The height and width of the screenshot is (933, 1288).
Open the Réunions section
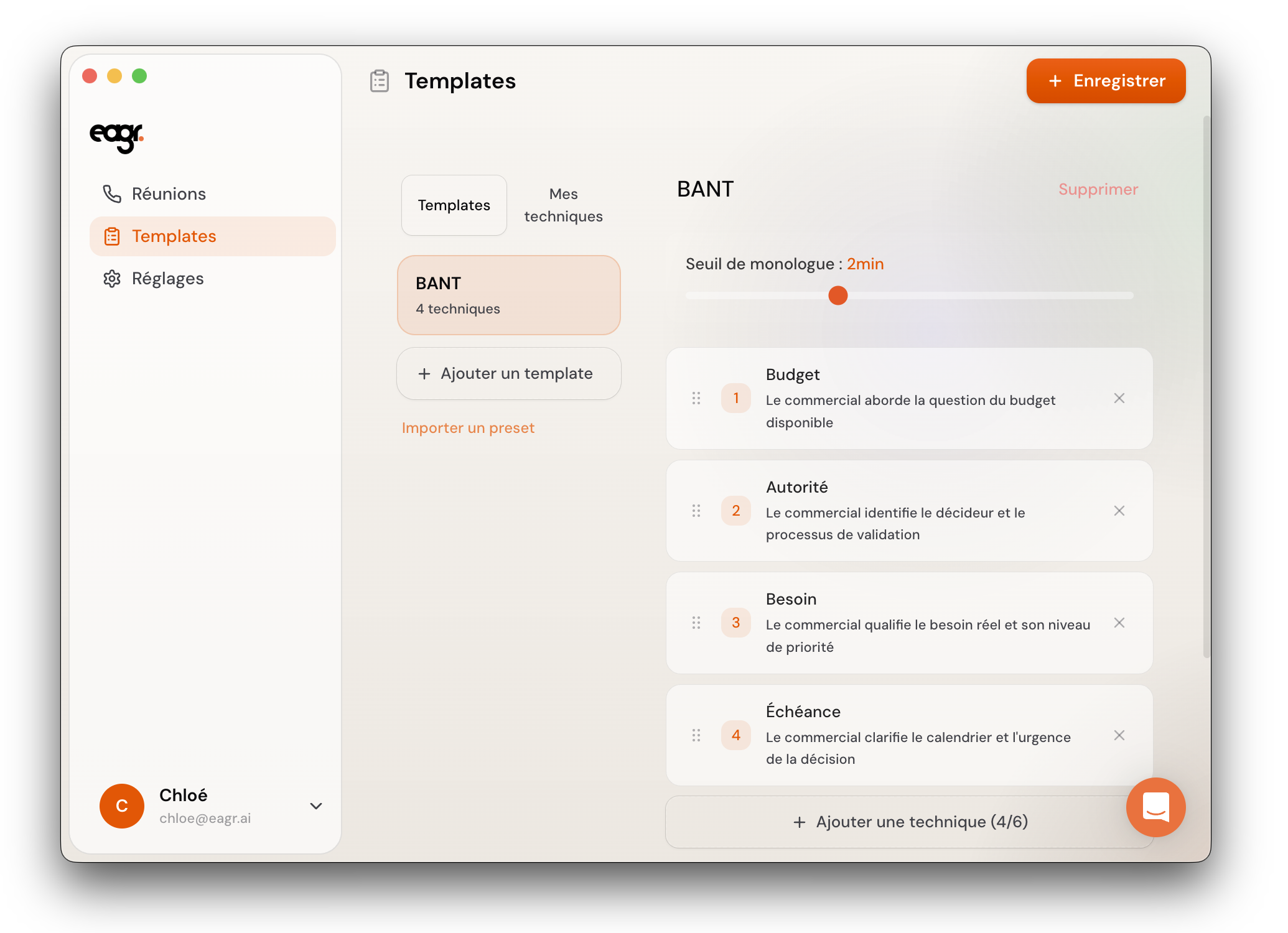point(168,194)
